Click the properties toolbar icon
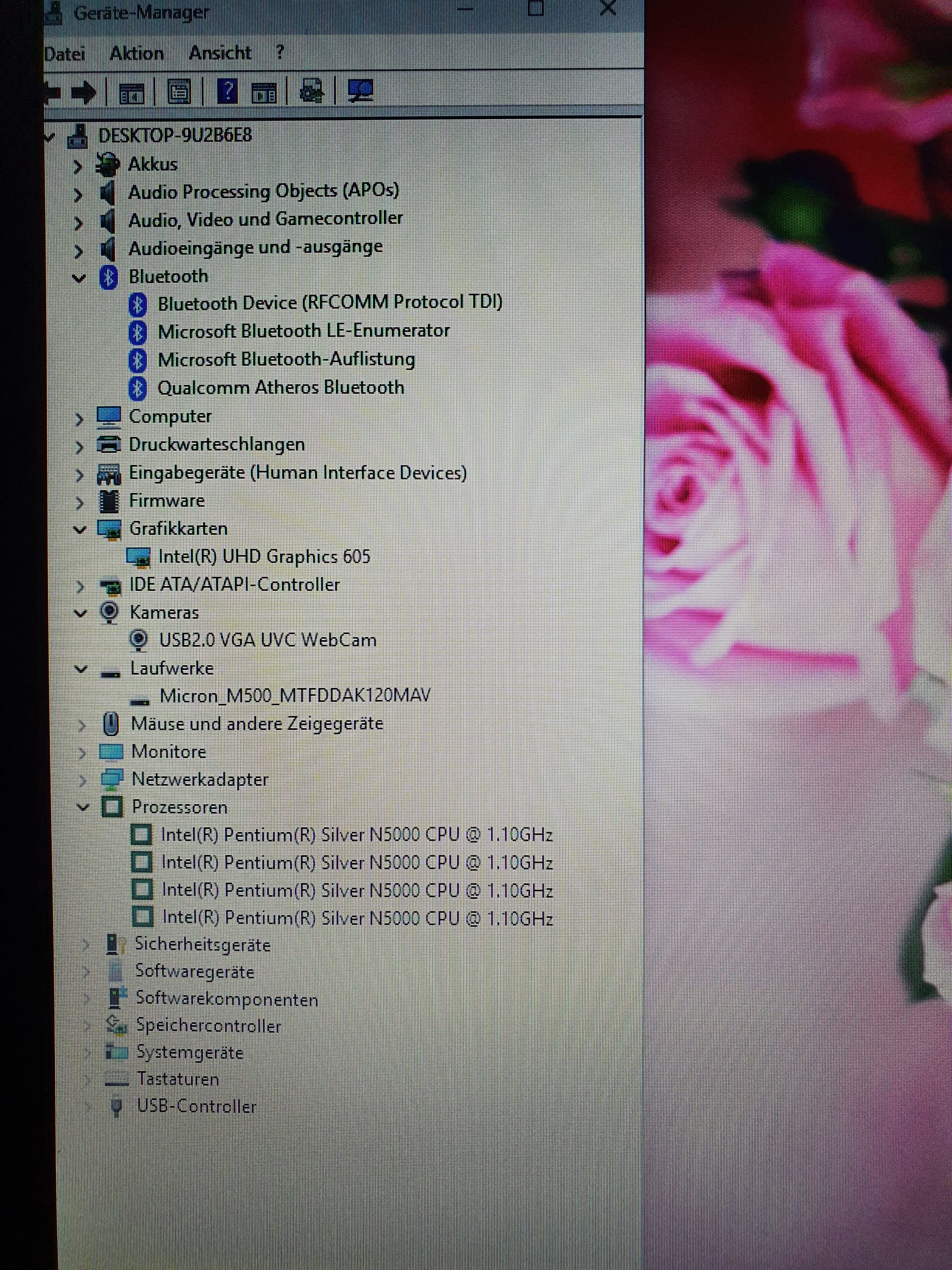Image resolution: width=952 pixels, height=1270 pixels. 179,92
